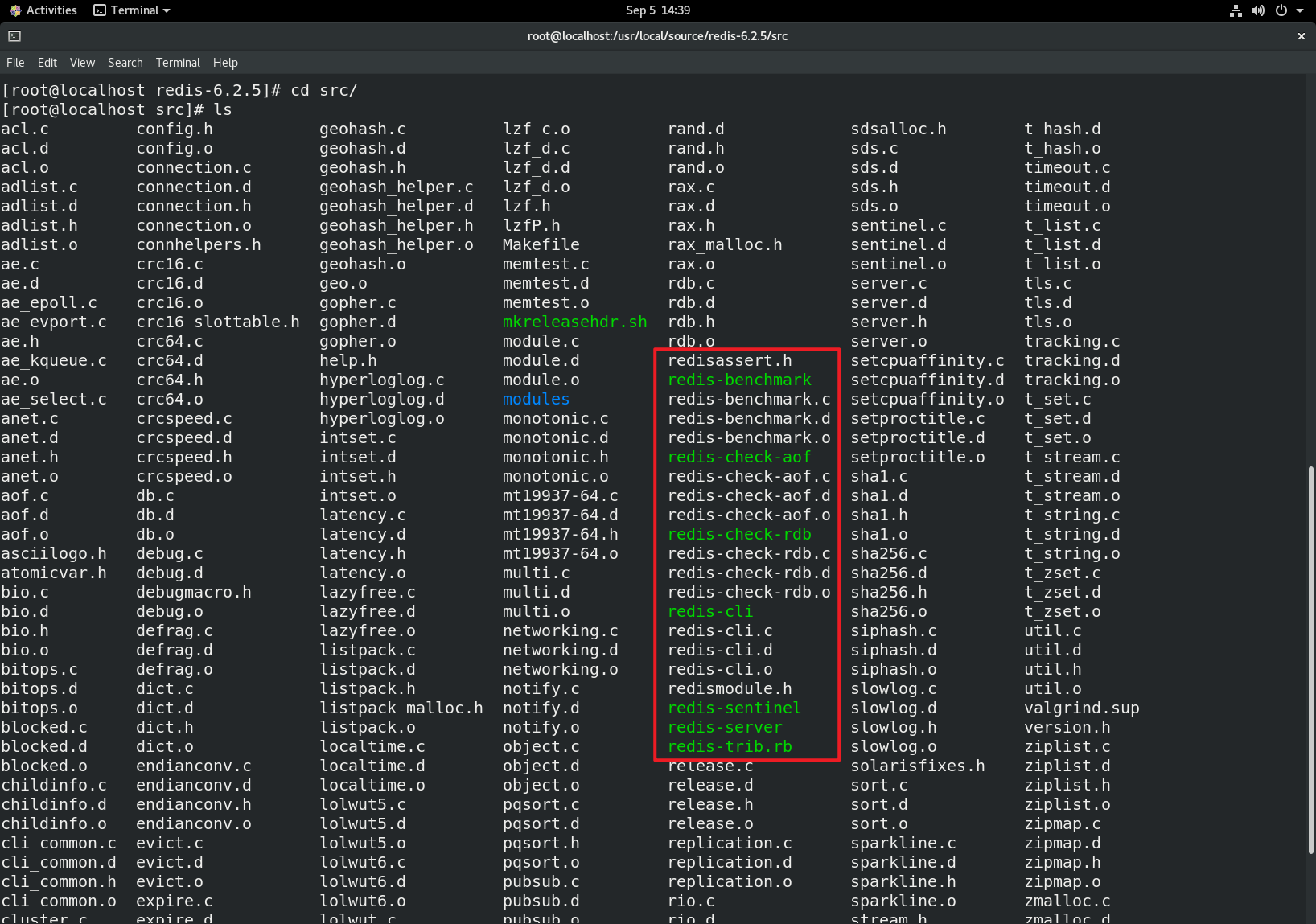1316x924 pixels.
Task: Click the server.c filename
Action: pos(889,283)
